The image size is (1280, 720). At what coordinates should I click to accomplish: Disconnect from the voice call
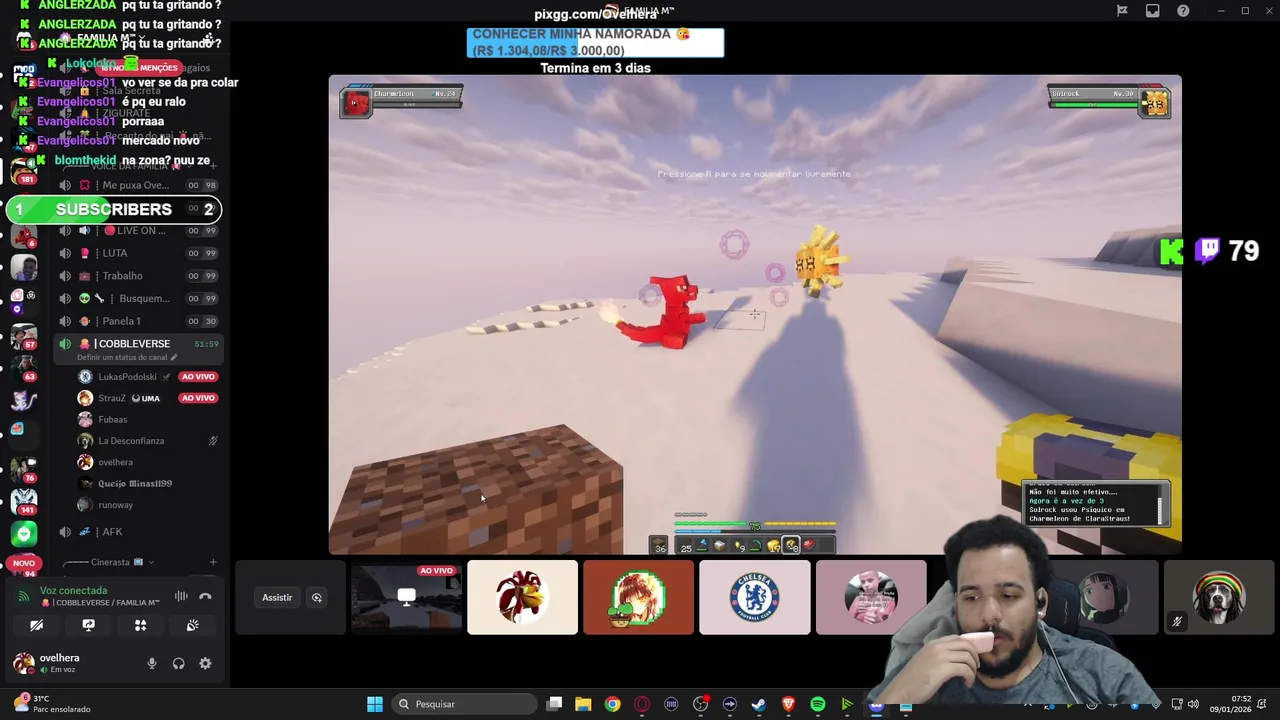[x=205, y=596]
